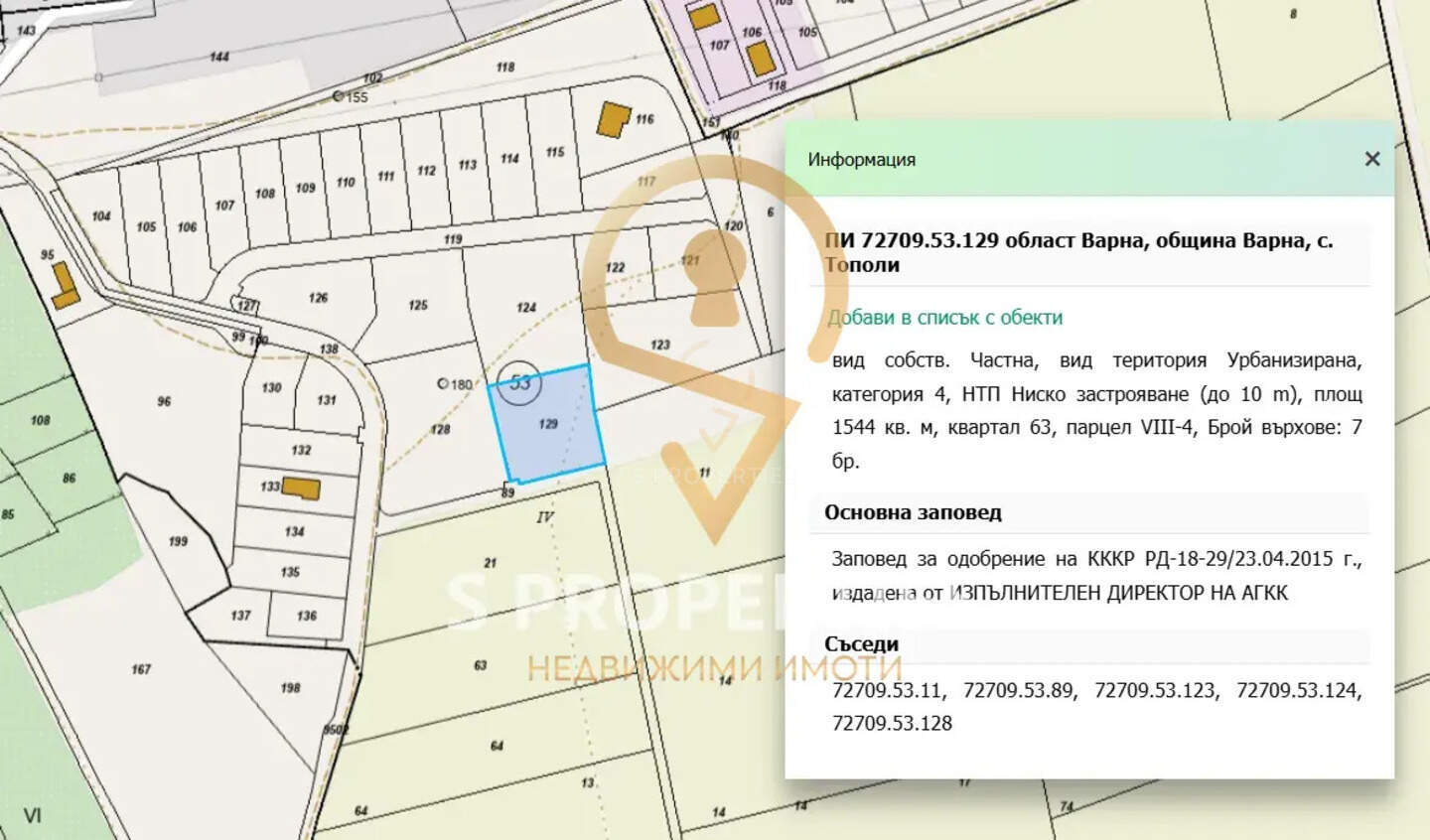Select parcel 132 on the map
The image size is (1430, 840).
(301, 450)
